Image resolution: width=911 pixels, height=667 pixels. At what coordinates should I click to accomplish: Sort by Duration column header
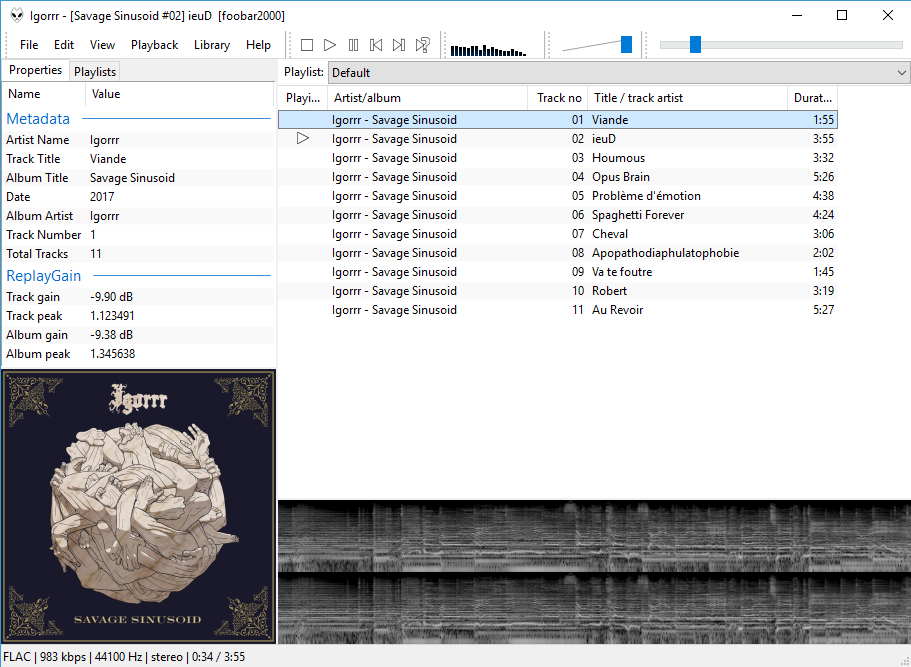coord(812,98)
